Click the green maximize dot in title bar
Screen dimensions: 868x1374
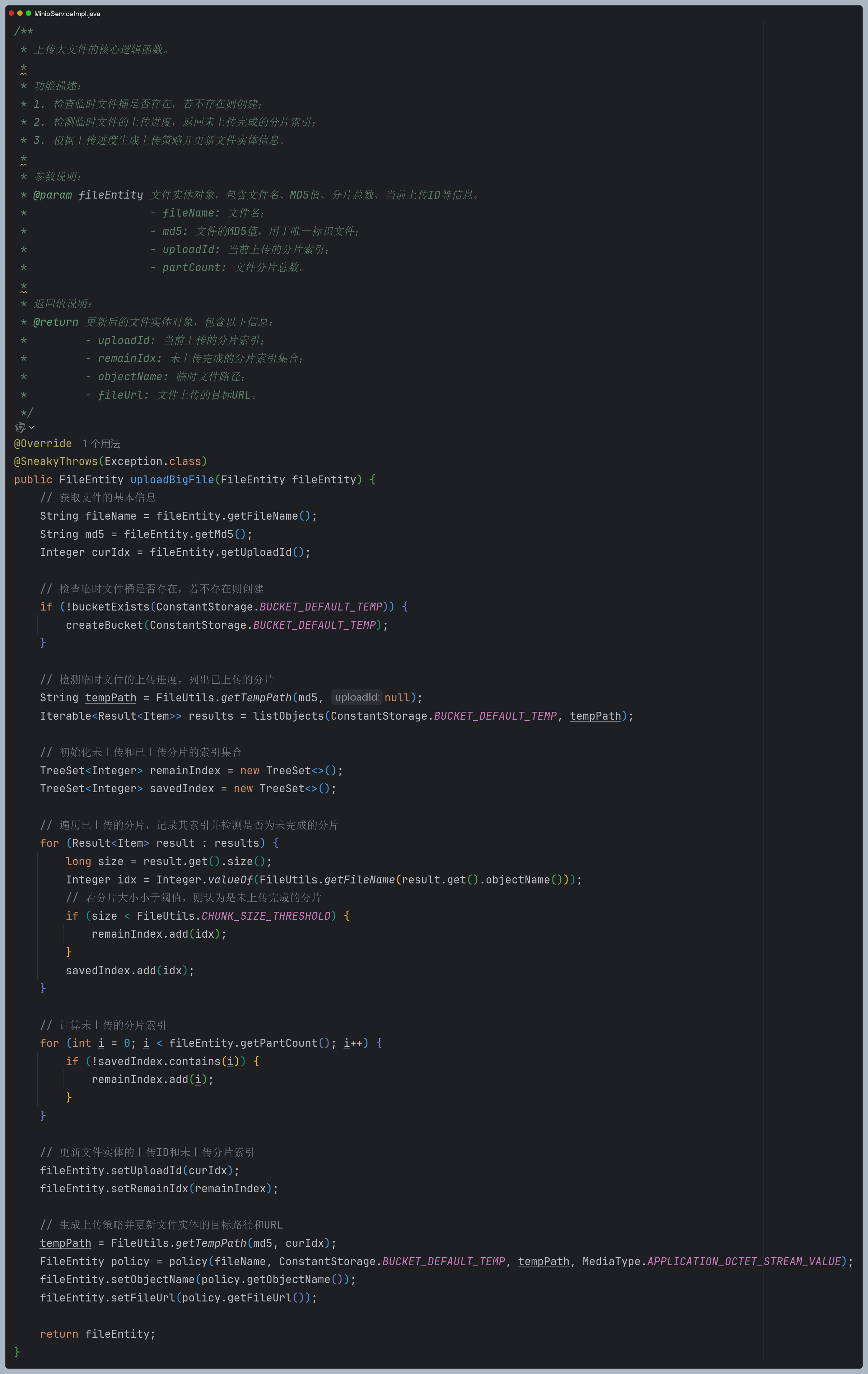[x=28, y=13]
